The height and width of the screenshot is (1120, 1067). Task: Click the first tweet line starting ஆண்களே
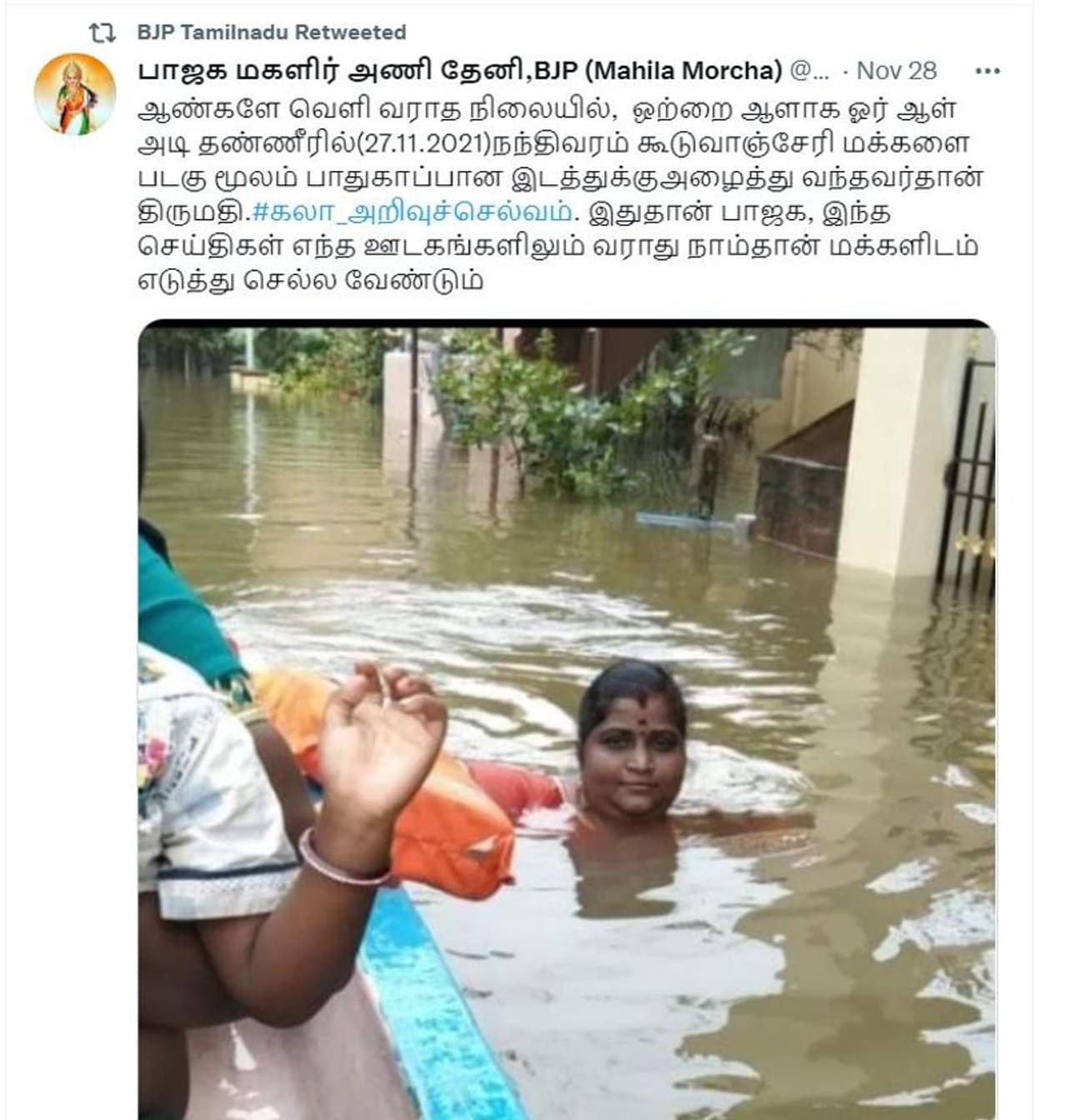[x=536, y=109]
